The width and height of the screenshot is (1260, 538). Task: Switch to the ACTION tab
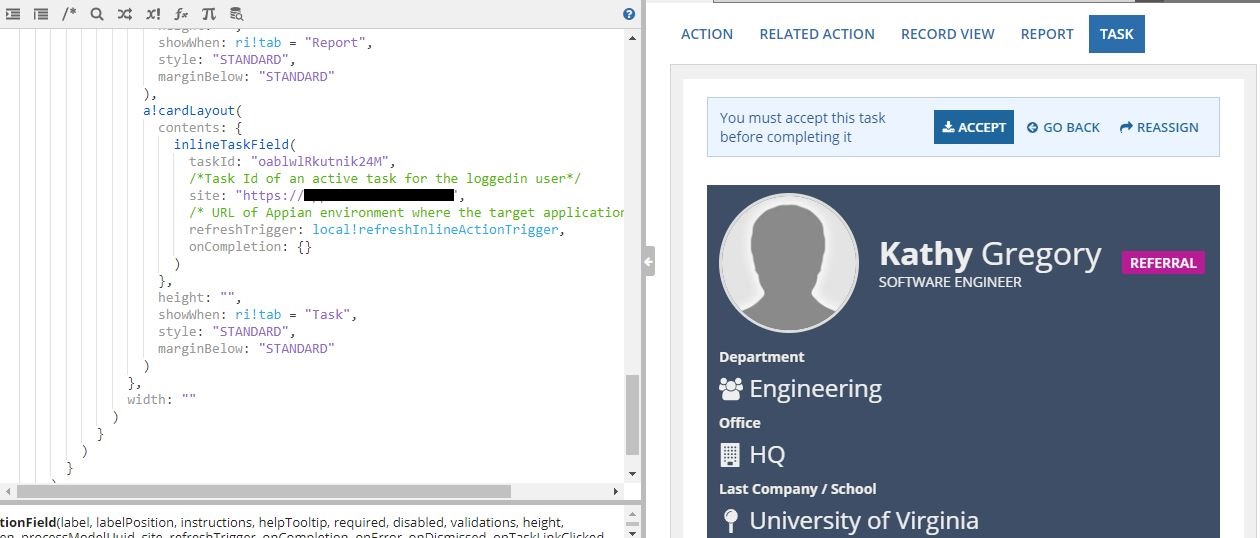click(707, 34)
